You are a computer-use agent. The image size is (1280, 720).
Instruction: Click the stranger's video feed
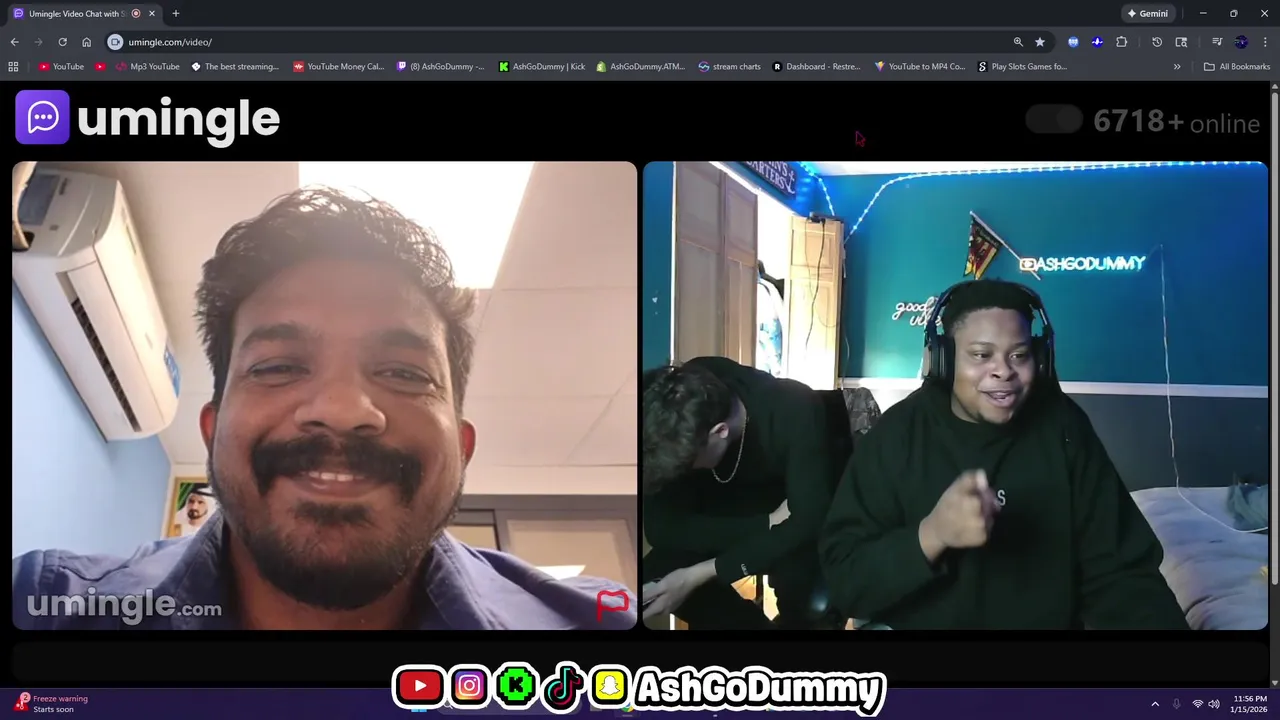(x=324, y=395)
